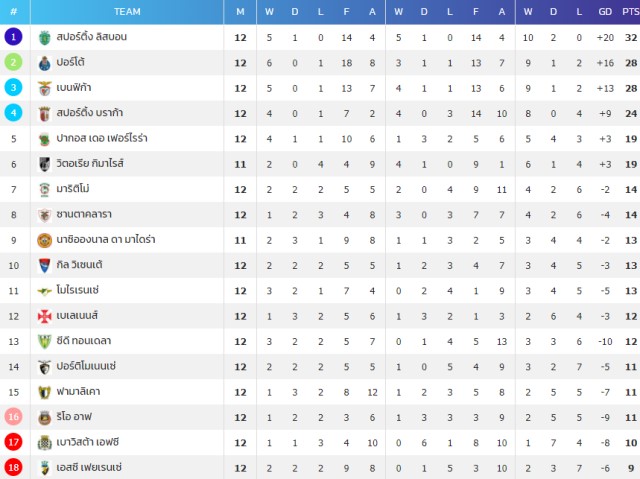Click the red rank 18 badge
Viewport: 640px width, 479px height.
point(13,467)
